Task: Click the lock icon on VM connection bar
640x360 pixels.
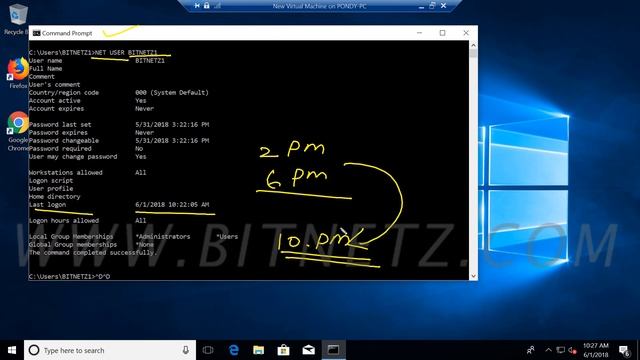Action: (207, 6)
